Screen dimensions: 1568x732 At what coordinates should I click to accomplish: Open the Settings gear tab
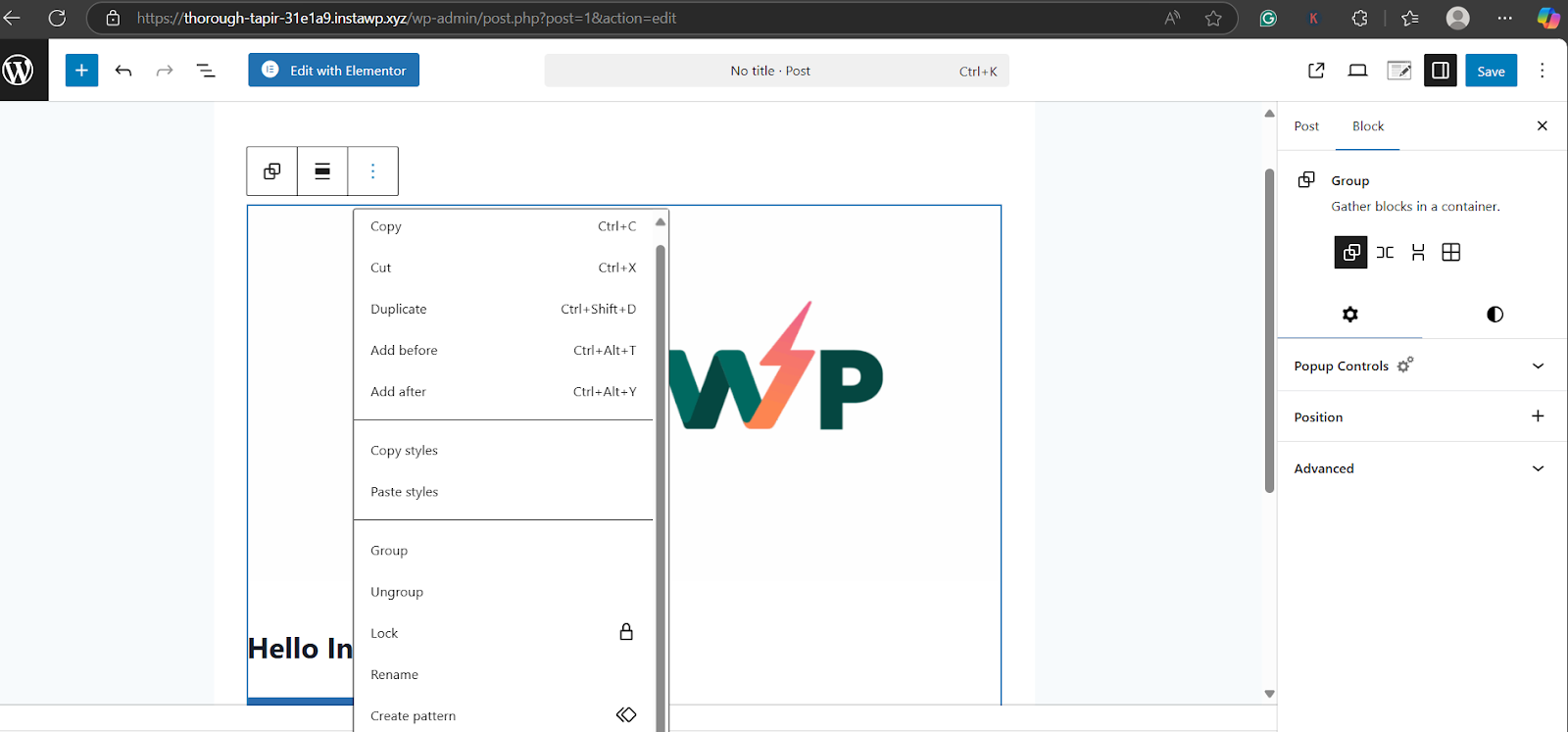1350,315
